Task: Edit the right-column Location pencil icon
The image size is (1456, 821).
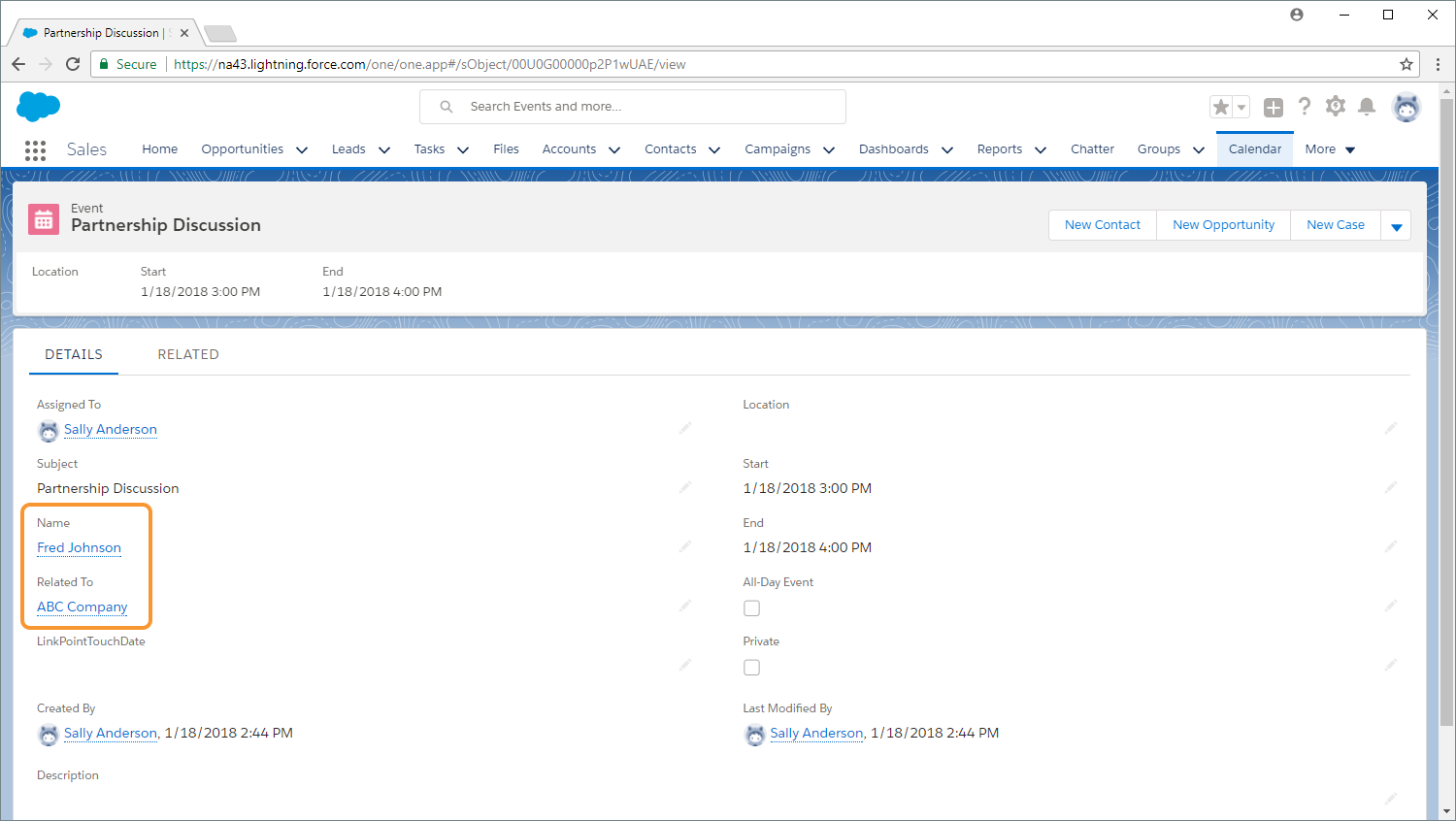Action: (x=1391, y=427)
